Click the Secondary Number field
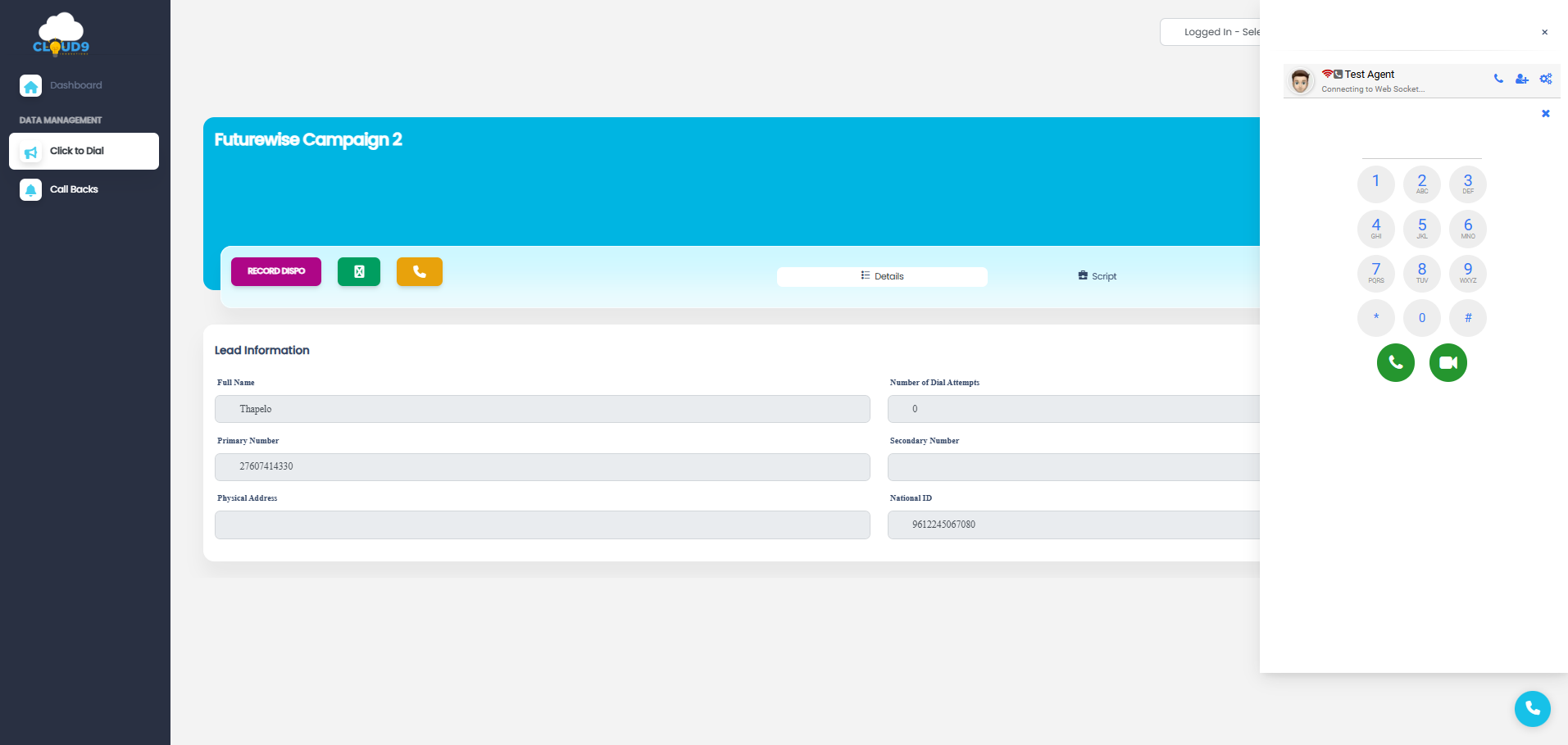Screen dimensions: 1568x745 [x=1074, y=467]
